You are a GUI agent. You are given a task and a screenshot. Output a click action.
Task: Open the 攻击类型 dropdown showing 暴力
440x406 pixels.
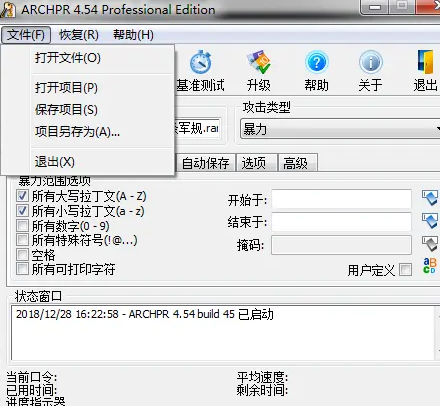pos(340,129)
